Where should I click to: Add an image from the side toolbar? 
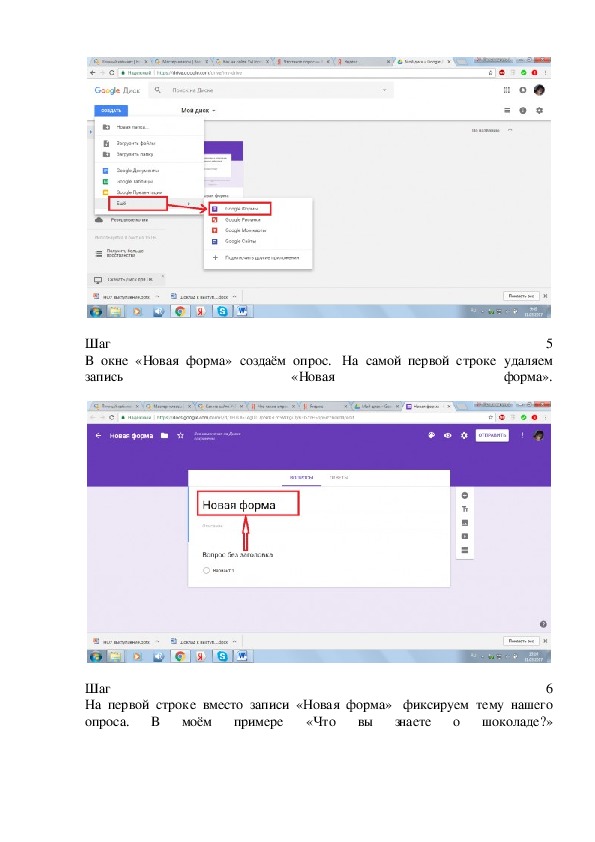(465, 522)
